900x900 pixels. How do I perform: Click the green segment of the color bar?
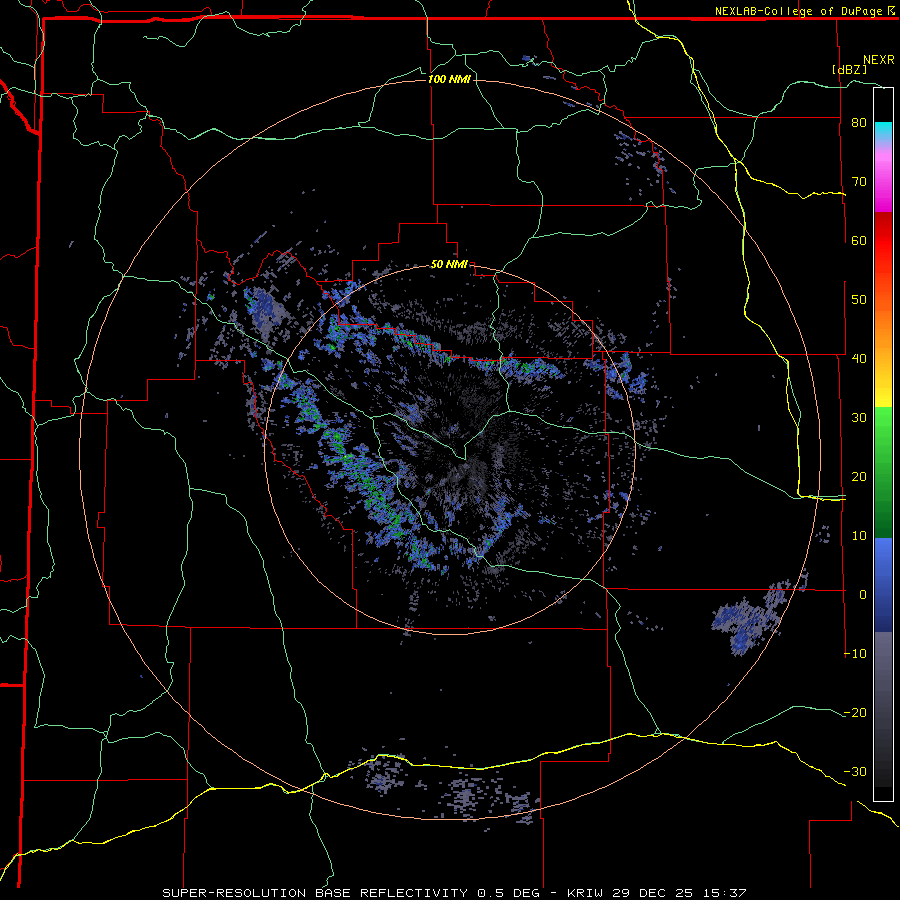pos(883,472)
